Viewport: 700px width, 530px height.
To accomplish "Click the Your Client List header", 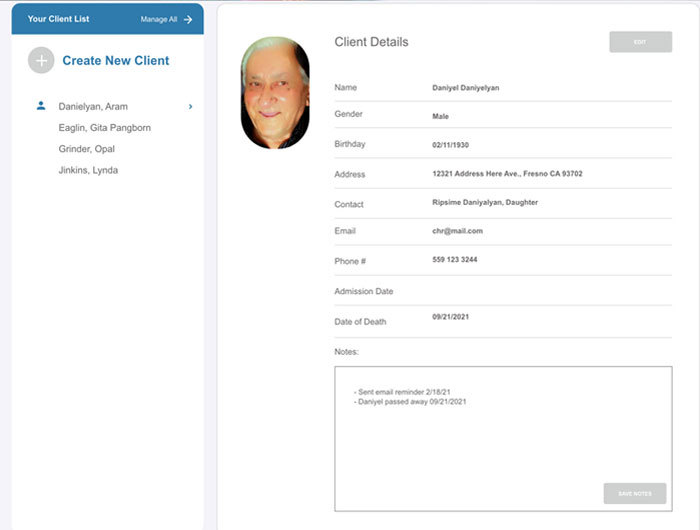I will click(x=58, y=19).
